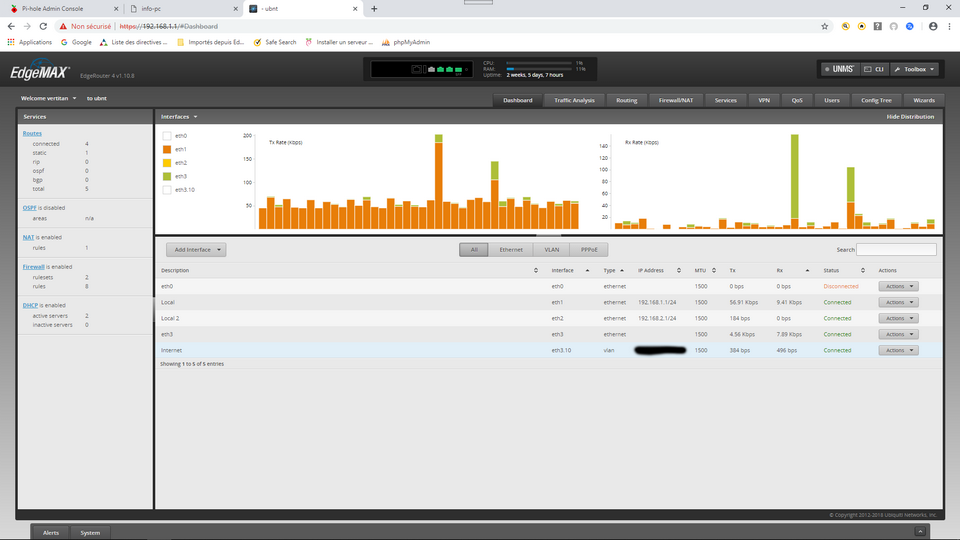
Task: Toggle eth0 in the graph legend
Action: pos(167,136)
